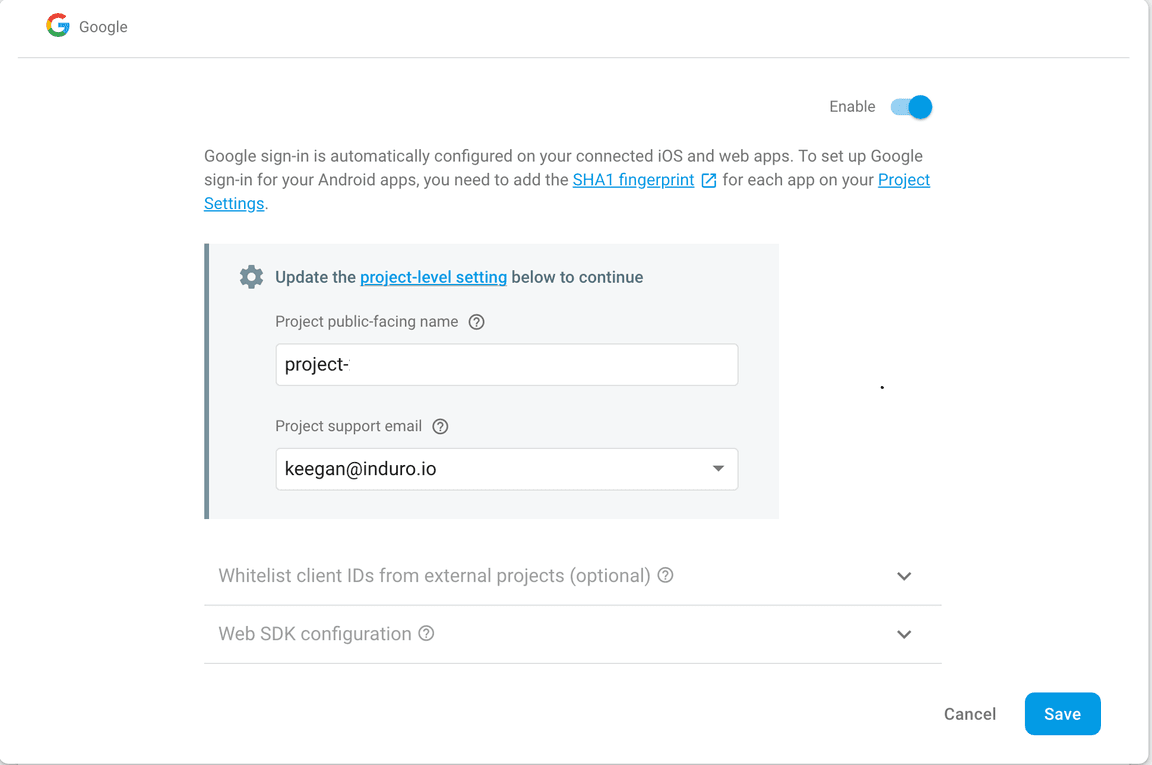Click the help icon next to Whitelist client IDs
1152x765 pixels.
tap(666, 575)
